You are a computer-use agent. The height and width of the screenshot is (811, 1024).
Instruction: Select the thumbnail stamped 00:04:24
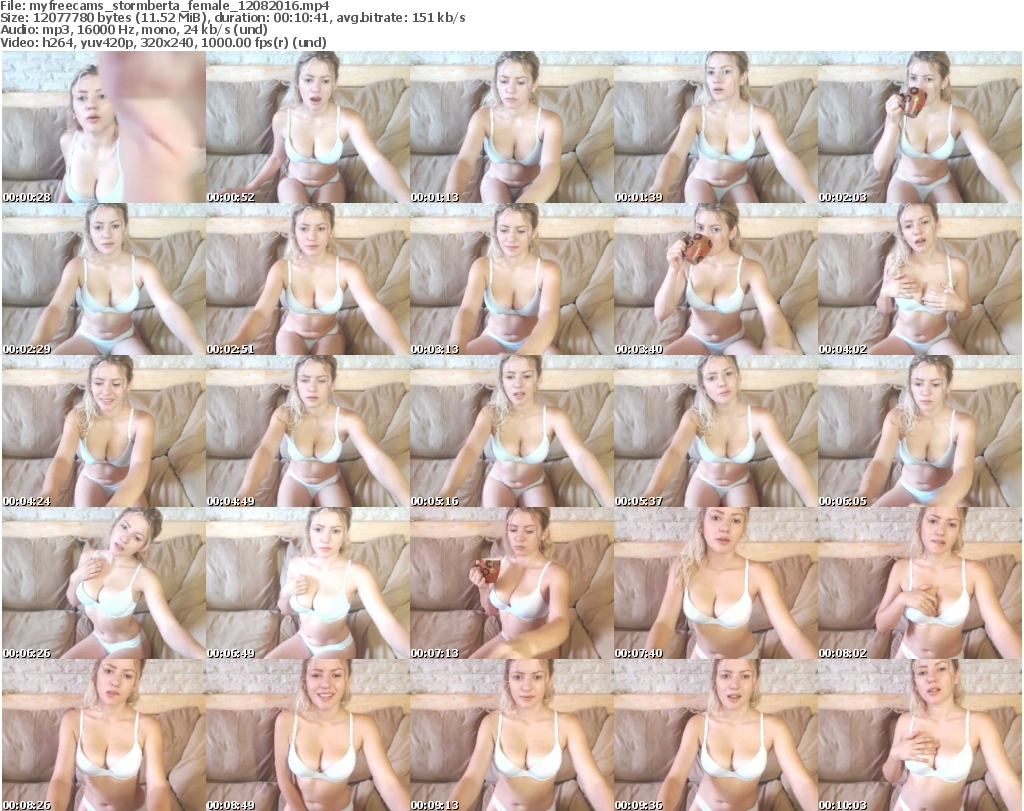[104, 431]
